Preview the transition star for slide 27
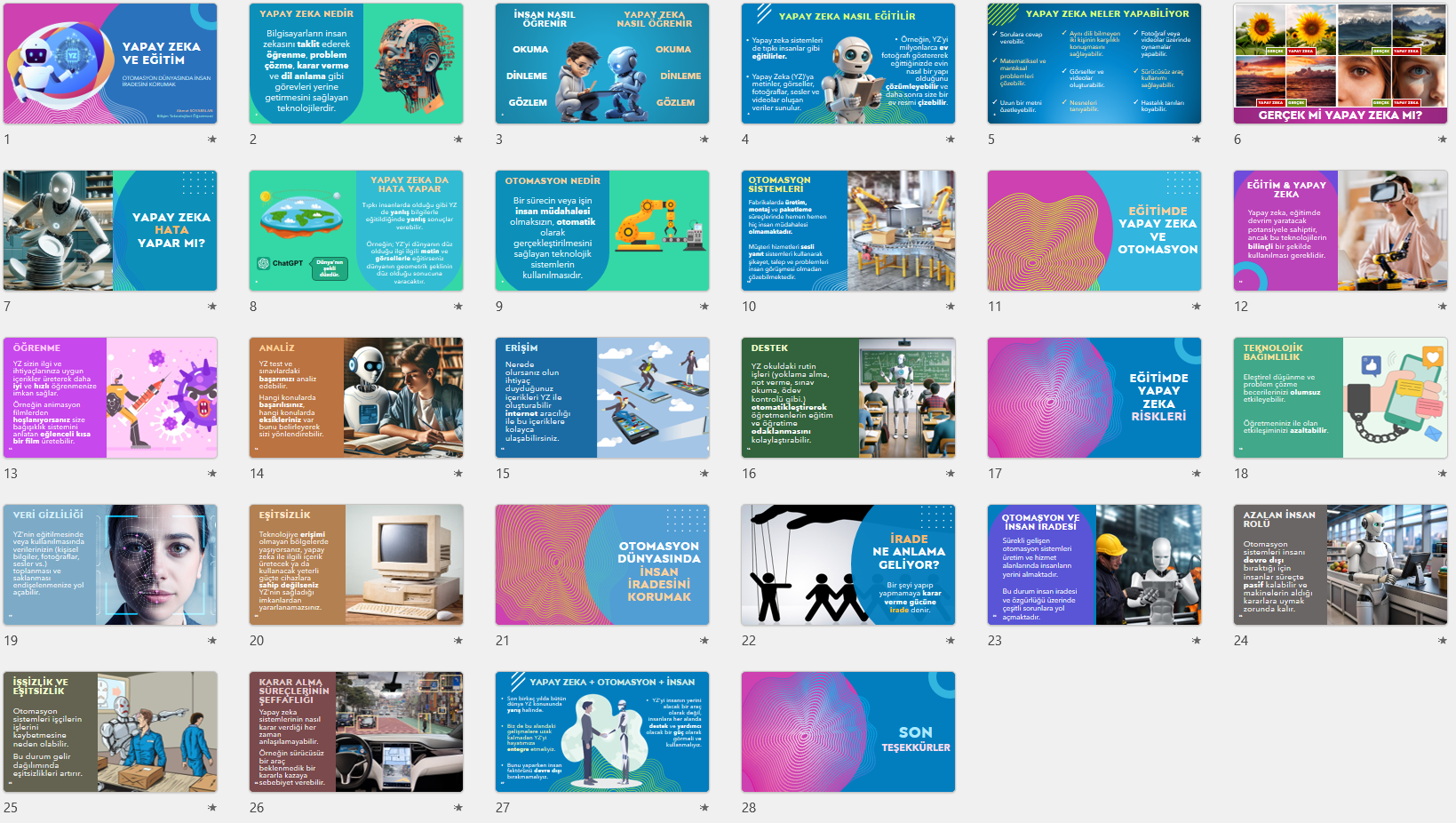The image size is (1456, 823). [x=704, y=808]
